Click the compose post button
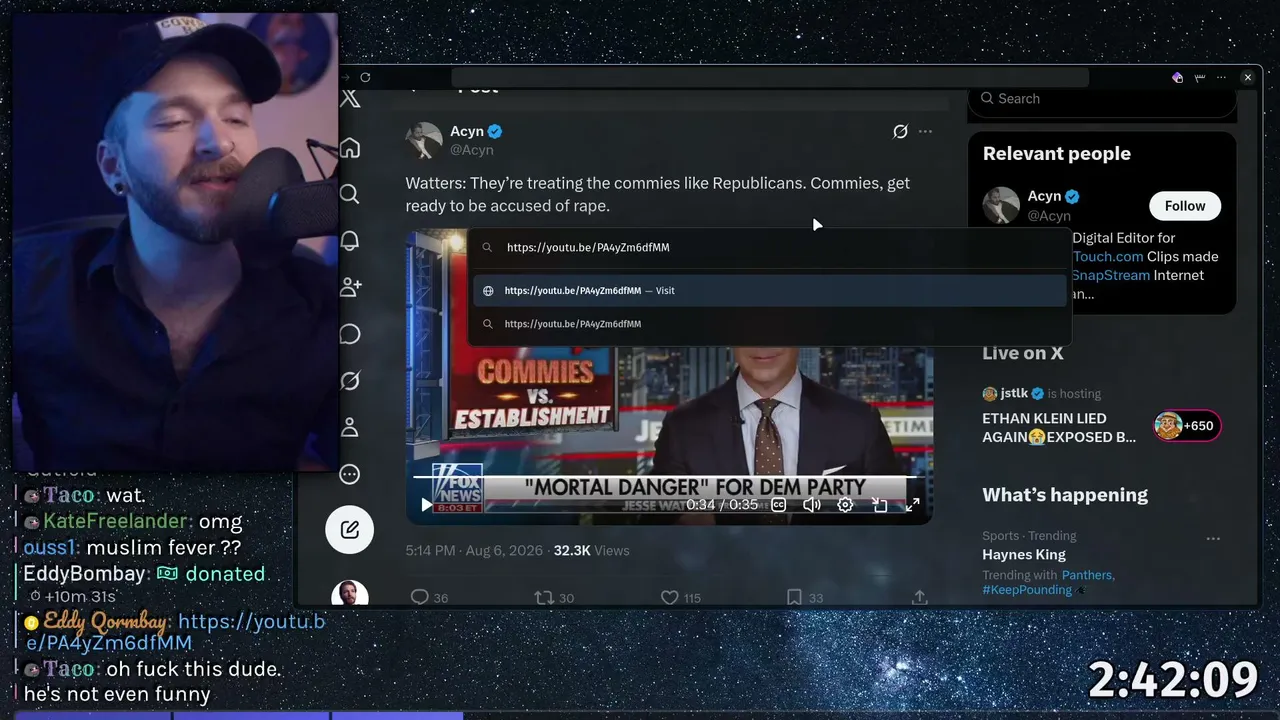 pos(350,530)
